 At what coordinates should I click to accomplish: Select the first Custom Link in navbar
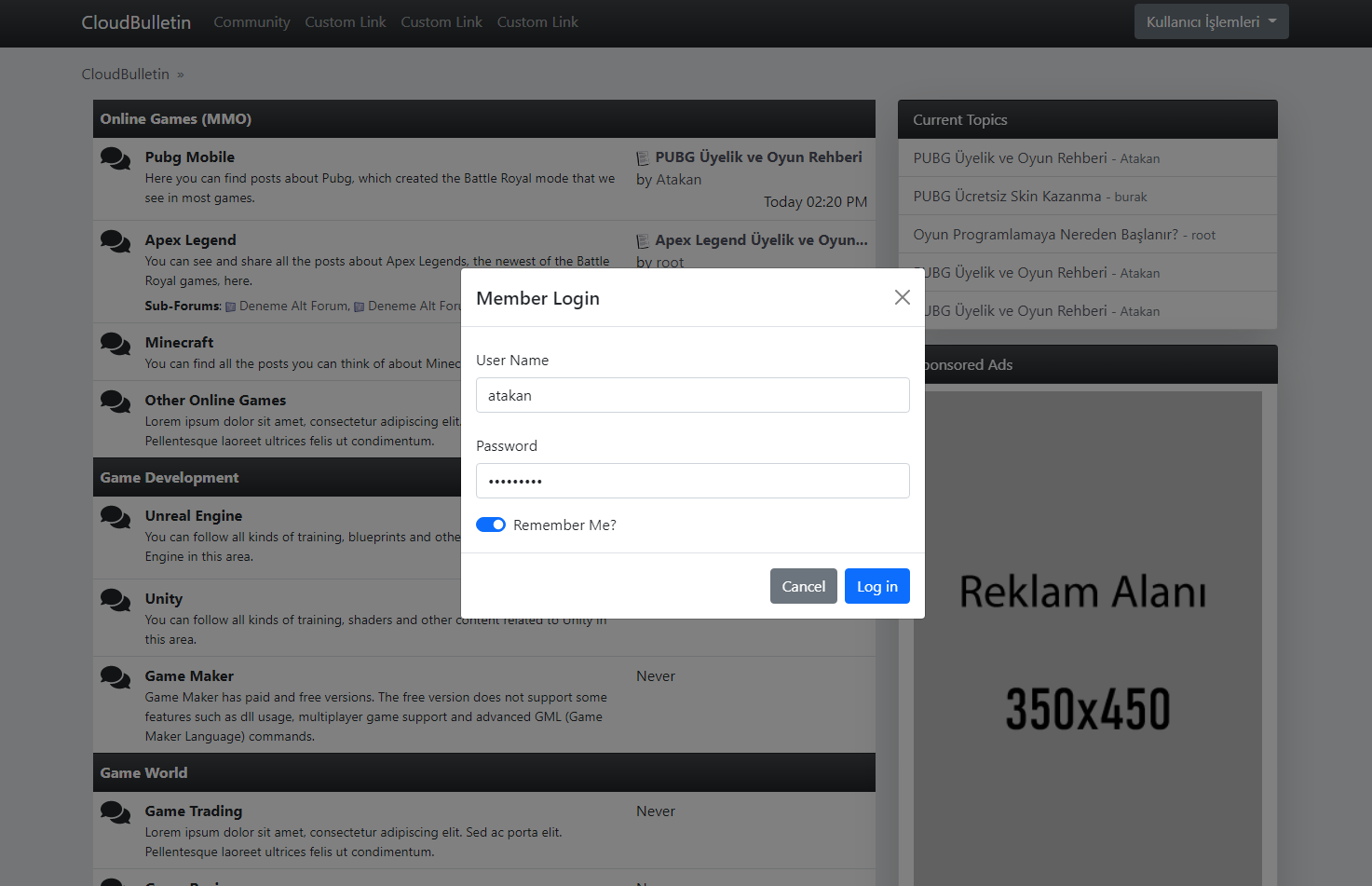[x=345, y=21]
